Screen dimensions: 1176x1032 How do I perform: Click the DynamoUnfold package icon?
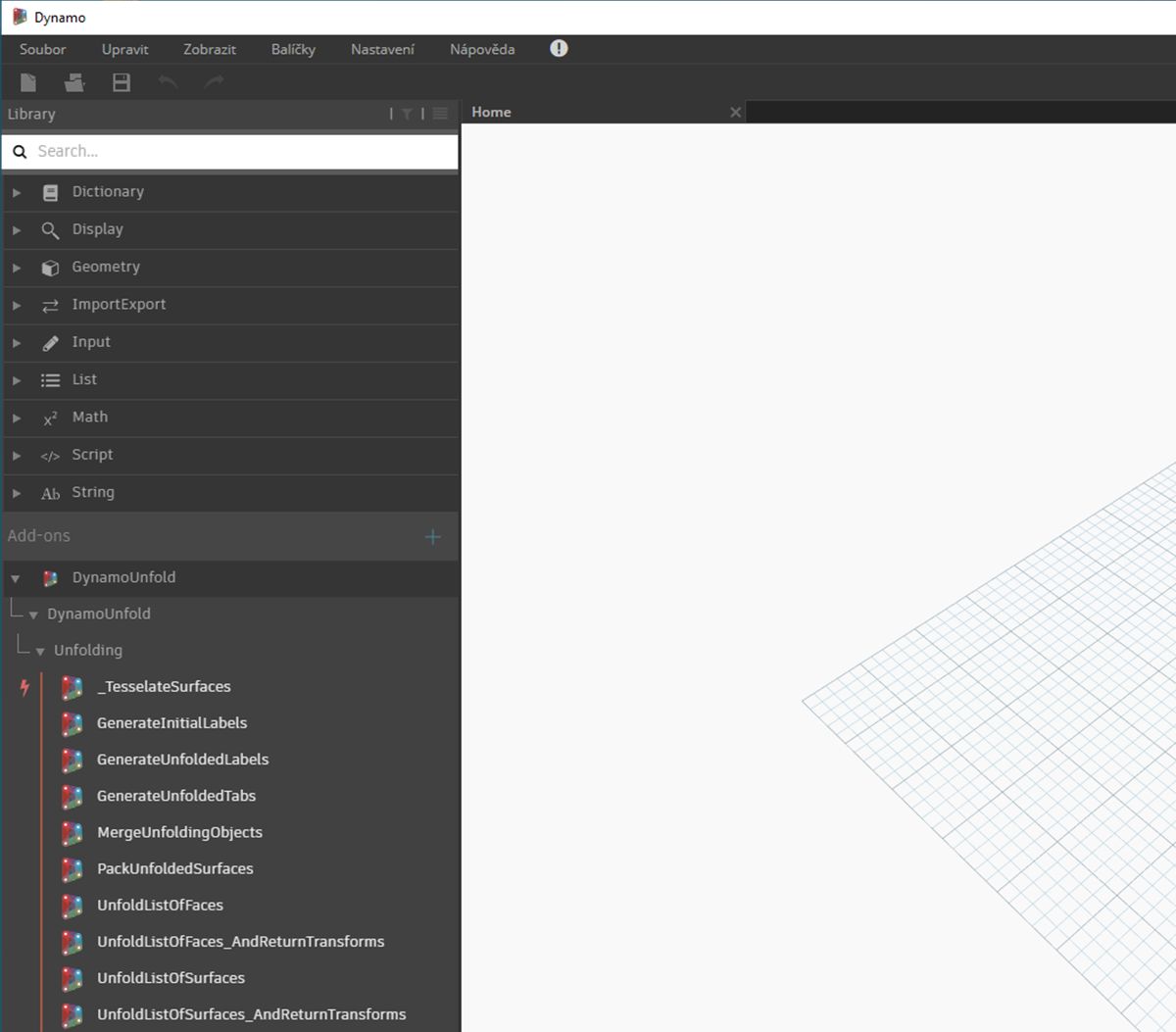point(50,578)
